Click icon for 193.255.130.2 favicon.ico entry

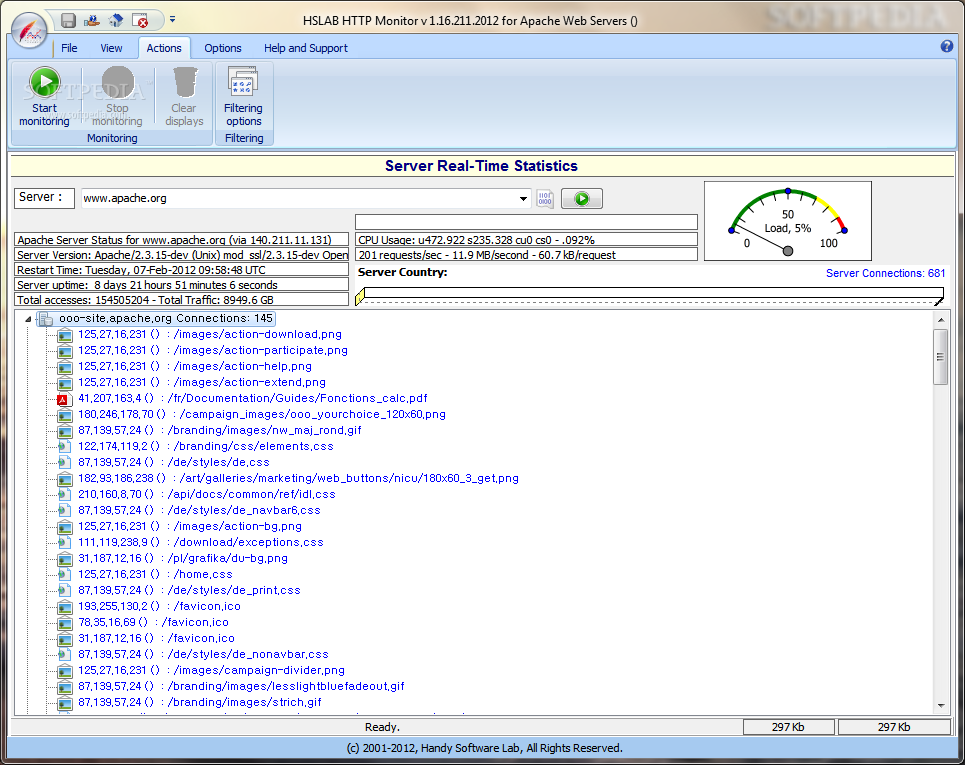click(65, 607)
